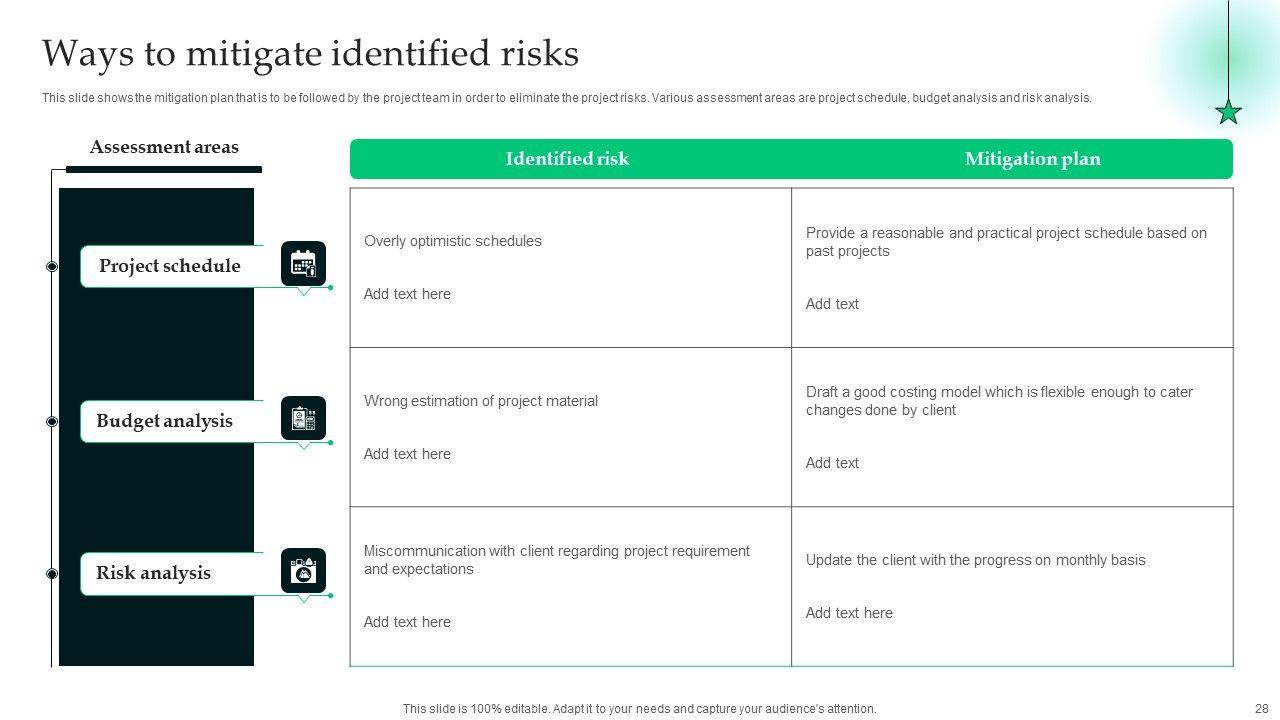Image resolution: width=1280 pixels, height=720 pixels.
Task: Click the Project schedule label box
Action: 170,266
